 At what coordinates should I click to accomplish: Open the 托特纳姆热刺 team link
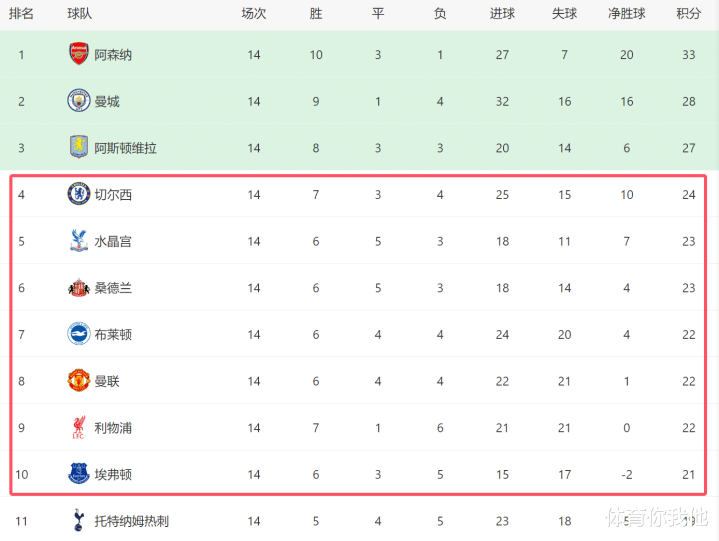click(x=132, y=521)
